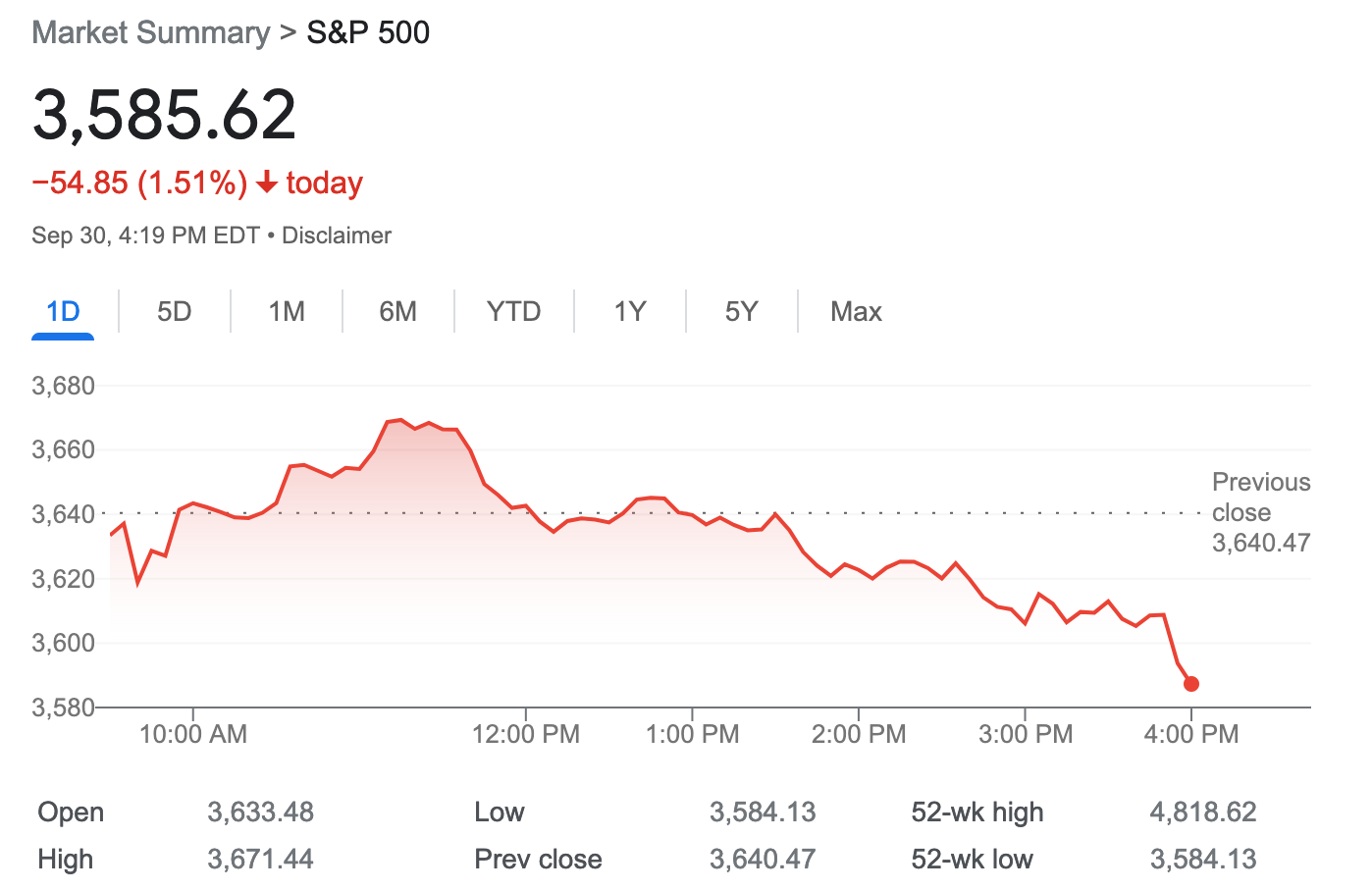Image resolution: width=1372 pixels, height=891 pixels.
Task: Click the red endpoint dot on the chart
Action: (1190, 684)
